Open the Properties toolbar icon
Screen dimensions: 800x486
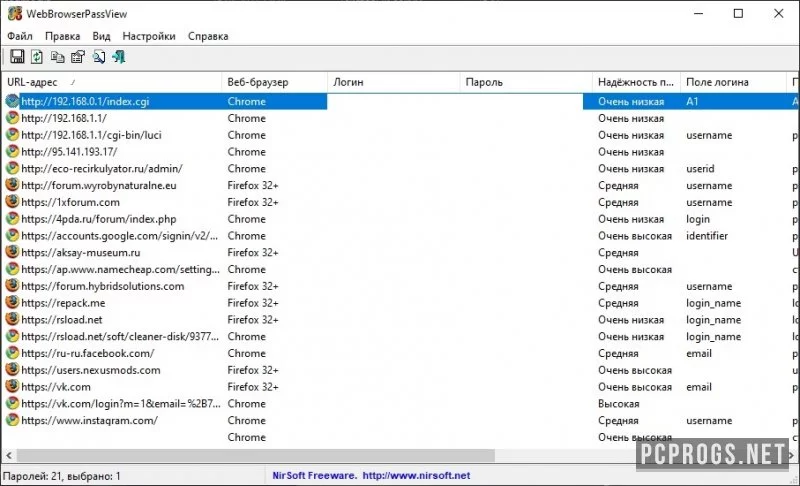coord(78,57)
